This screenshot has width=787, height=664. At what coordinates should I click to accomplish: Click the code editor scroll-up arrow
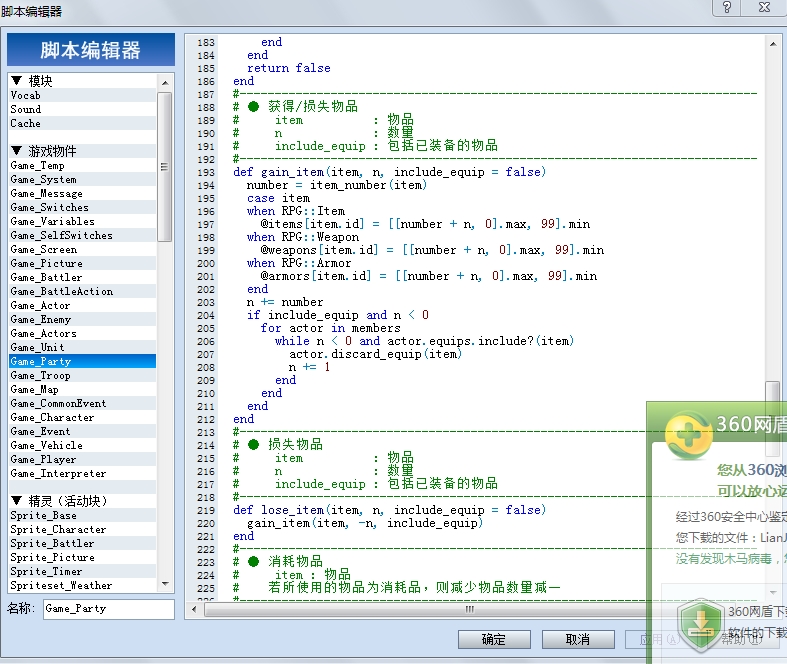(773, 44)
